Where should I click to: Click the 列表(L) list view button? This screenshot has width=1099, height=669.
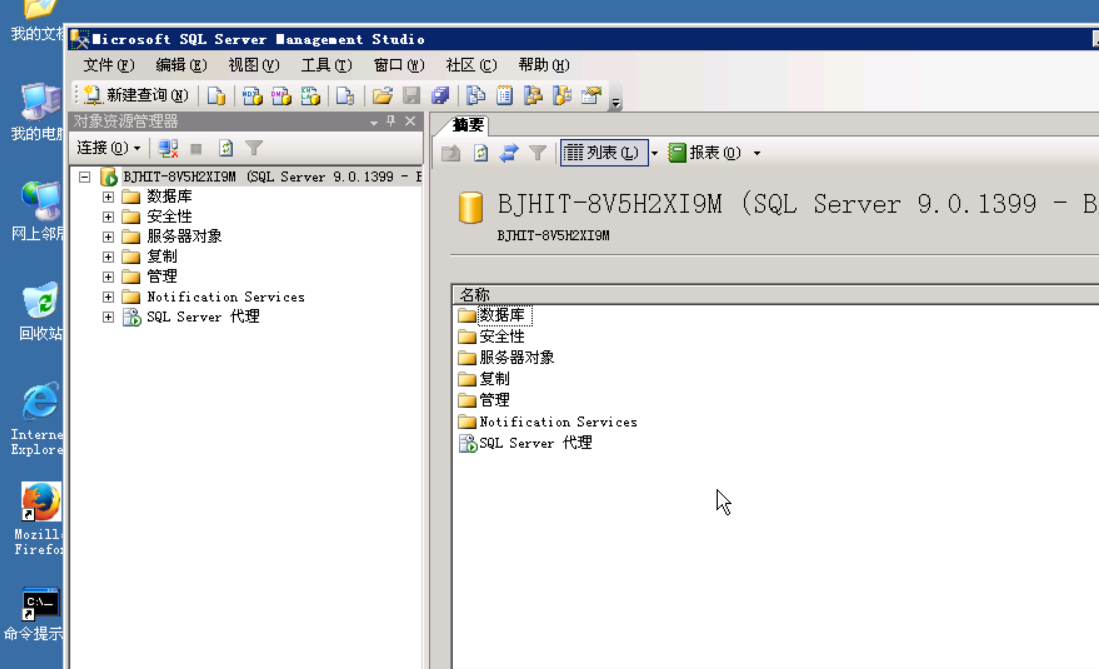[603, 153]
